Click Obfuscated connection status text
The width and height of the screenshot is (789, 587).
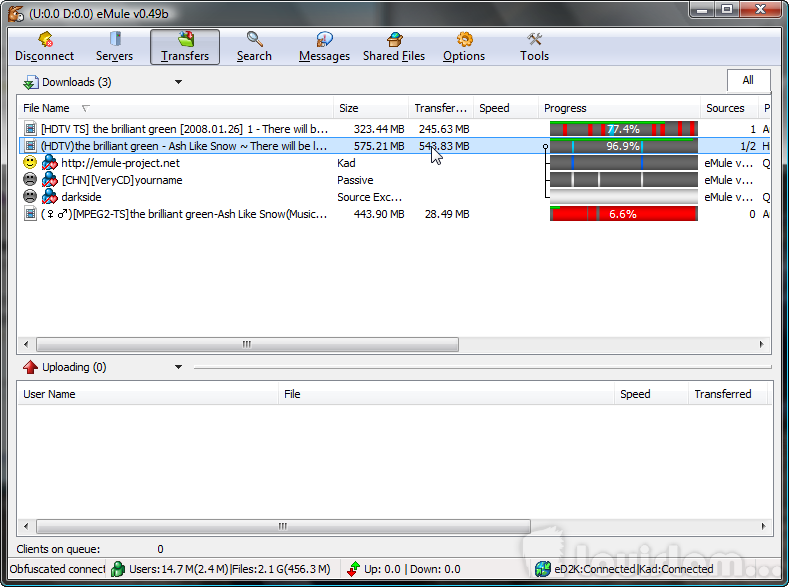click(x=57, y=569)
